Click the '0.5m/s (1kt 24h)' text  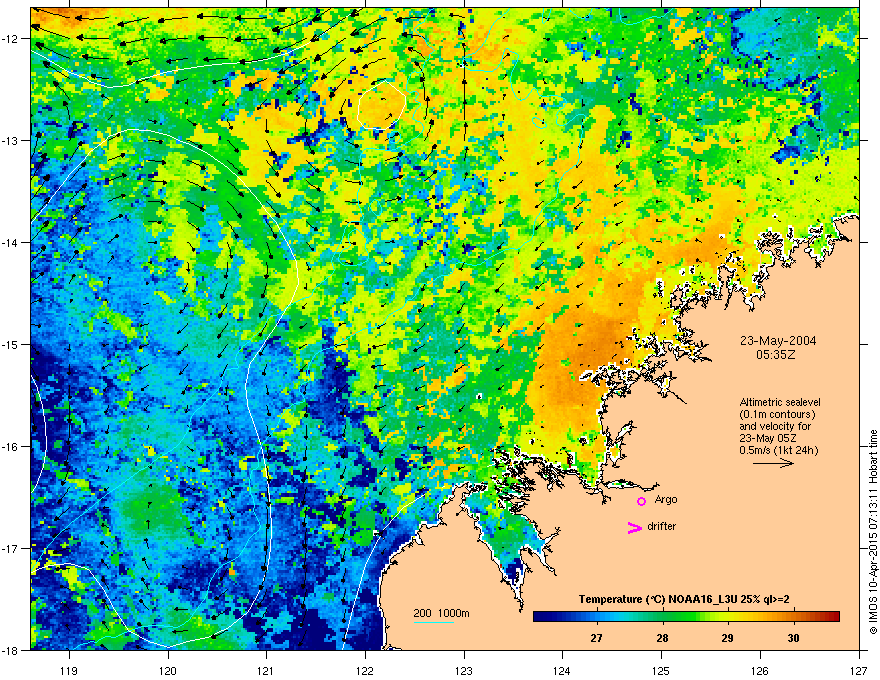pos(779,450)
